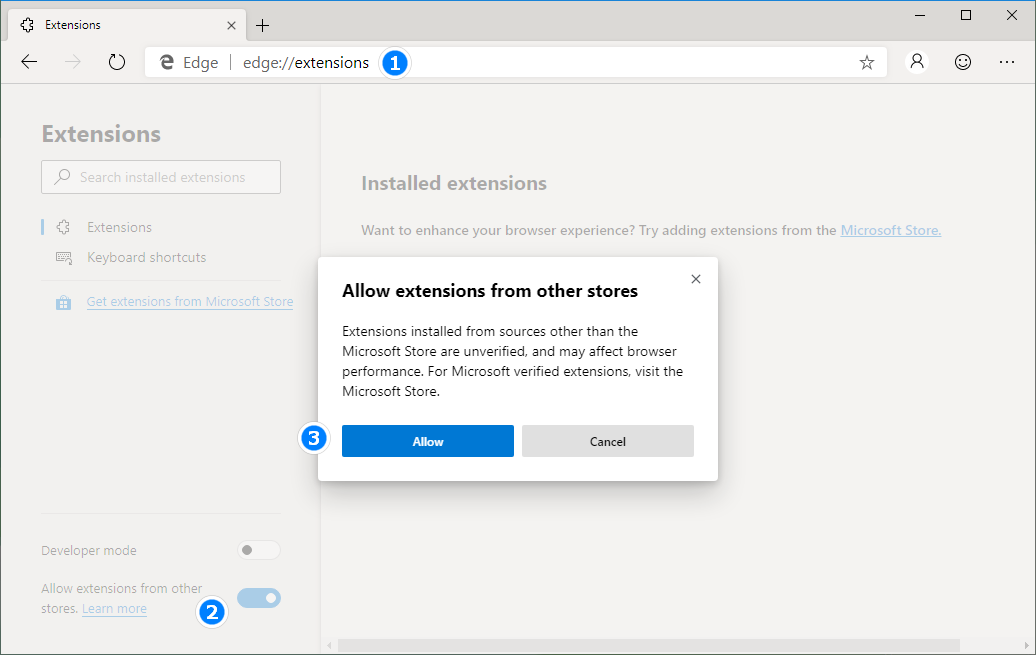
Task: Click the 'Developer mode' label
Action: [89, 551]
